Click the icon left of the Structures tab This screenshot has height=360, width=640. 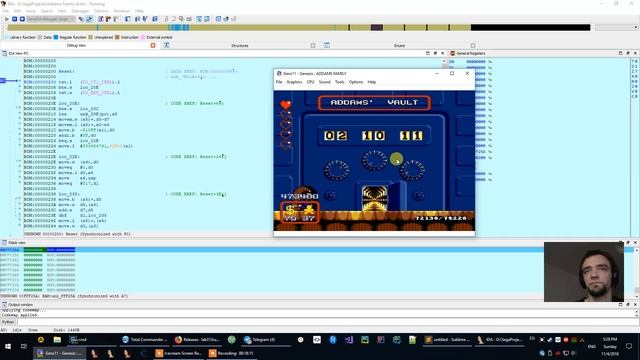[167, 45]
